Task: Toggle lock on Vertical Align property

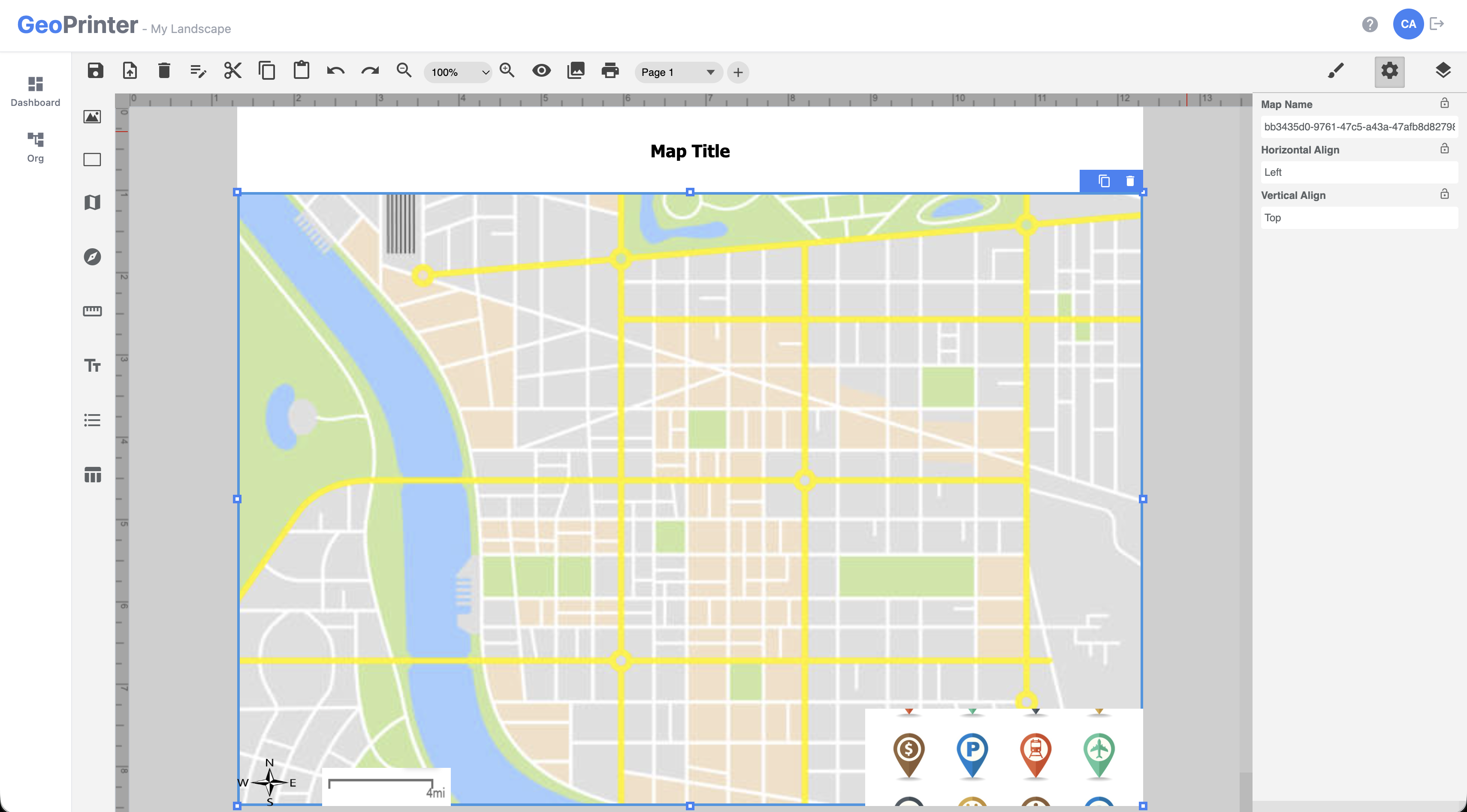Action: (x=1444, y=194)
